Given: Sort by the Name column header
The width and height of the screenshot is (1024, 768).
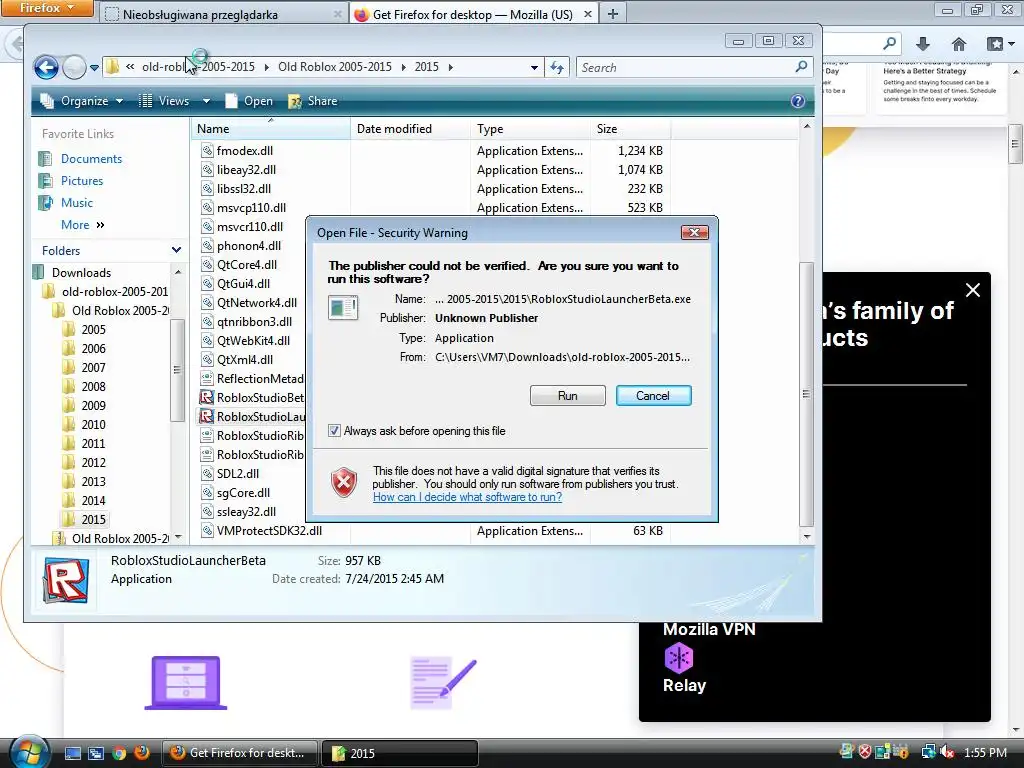Looking at the screenshot, I should 271,129.
